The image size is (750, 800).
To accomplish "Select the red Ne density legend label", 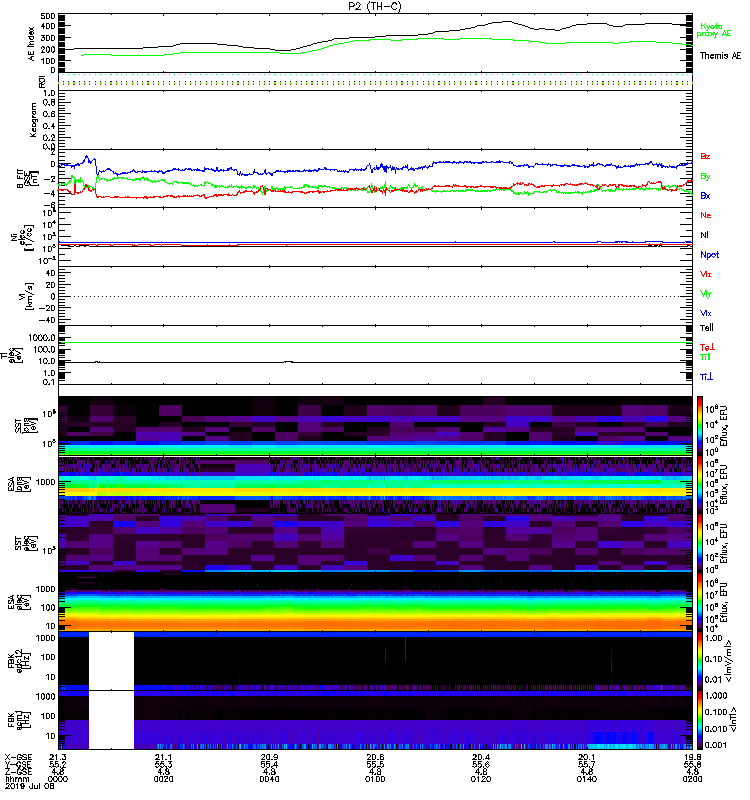I will pyautogui.click(x=706, y=215).
